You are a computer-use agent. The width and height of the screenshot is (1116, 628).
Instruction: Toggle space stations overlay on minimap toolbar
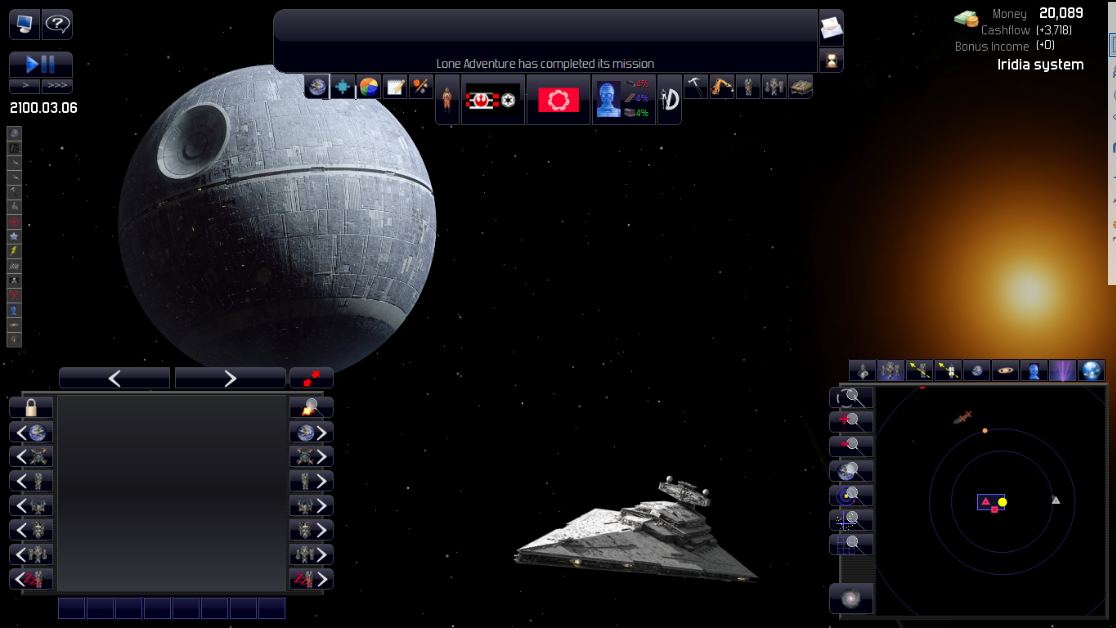click(890, 370)
